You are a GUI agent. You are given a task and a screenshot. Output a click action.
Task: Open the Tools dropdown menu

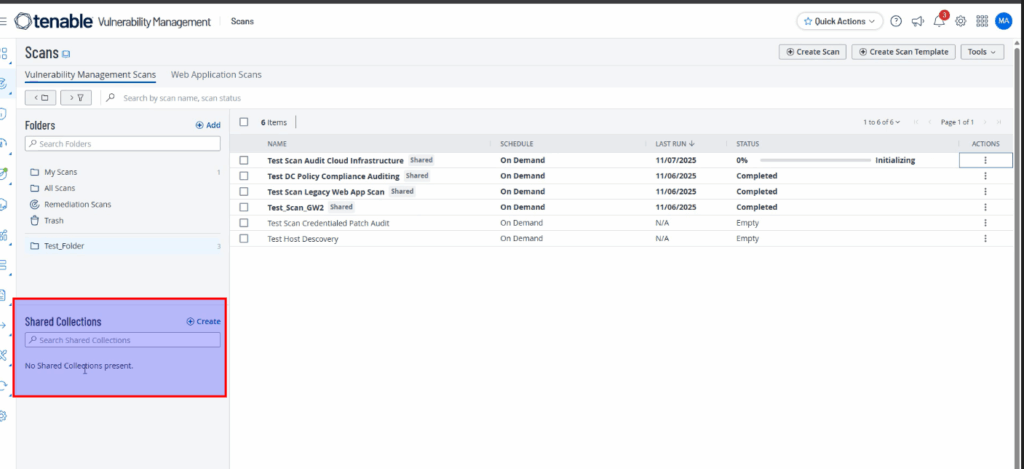[982, 52]
